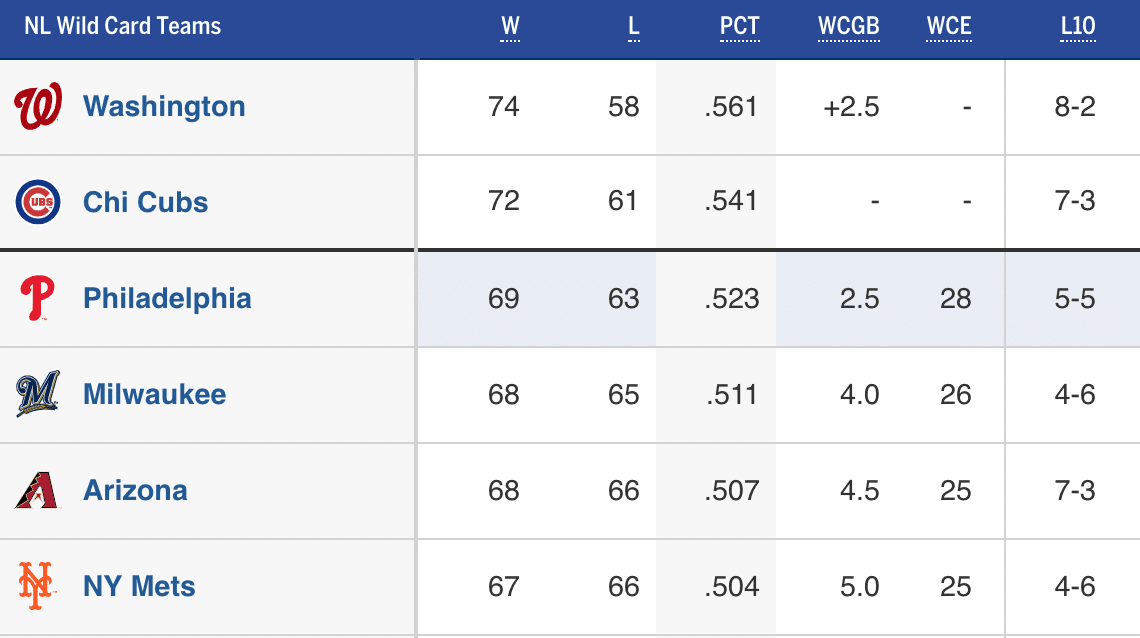Click the Washington Nationals logo icon
The width and height of the screenshot is (1140, 638).
click(38, 107)
